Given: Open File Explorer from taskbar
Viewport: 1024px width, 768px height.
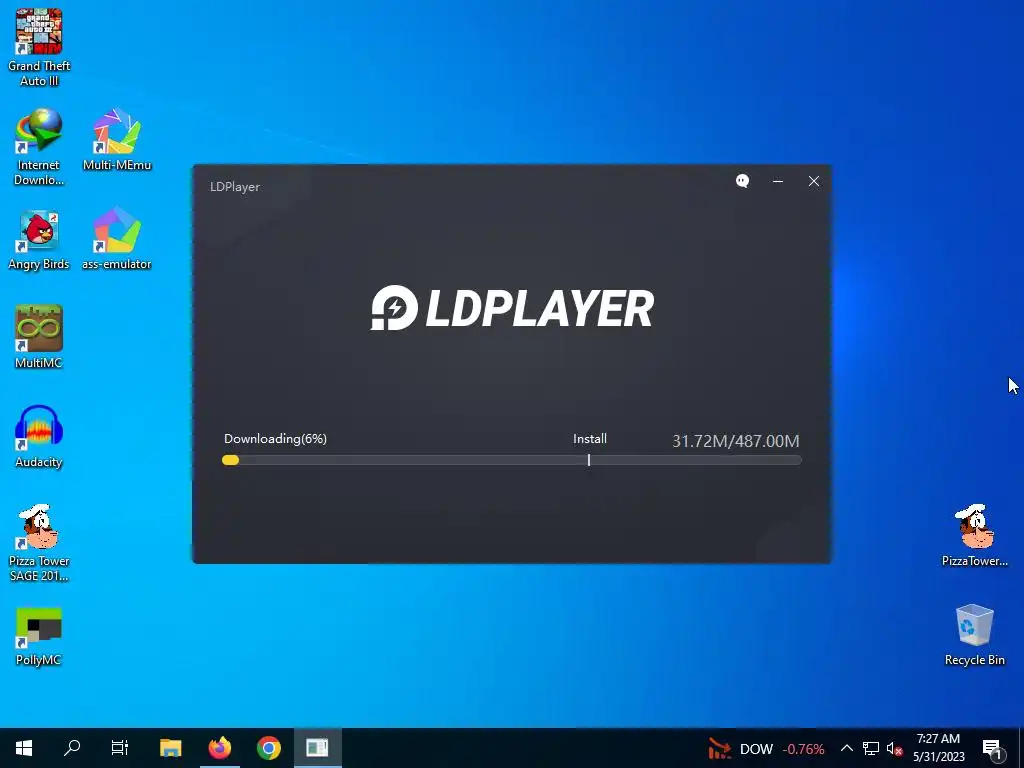Looking at the screenshot, I should [170, 748].
